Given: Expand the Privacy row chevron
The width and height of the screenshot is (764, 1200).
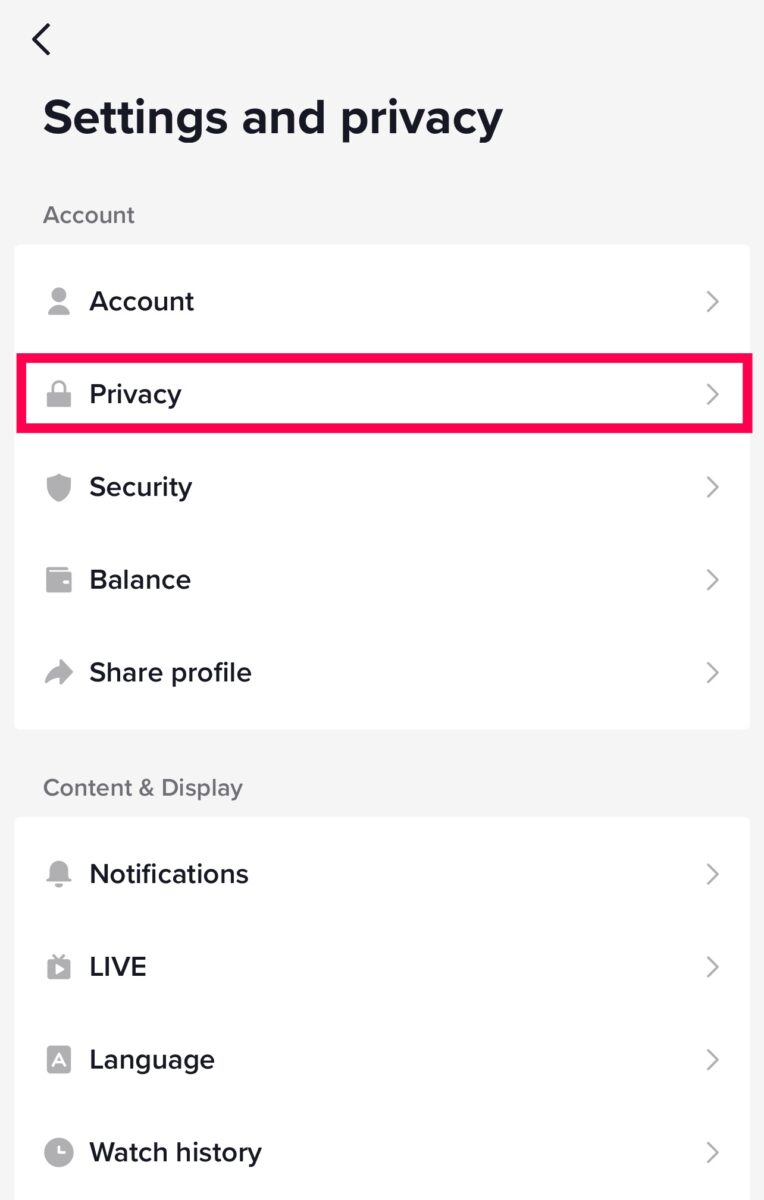Looking at the screenshot, I should (712, 395).
